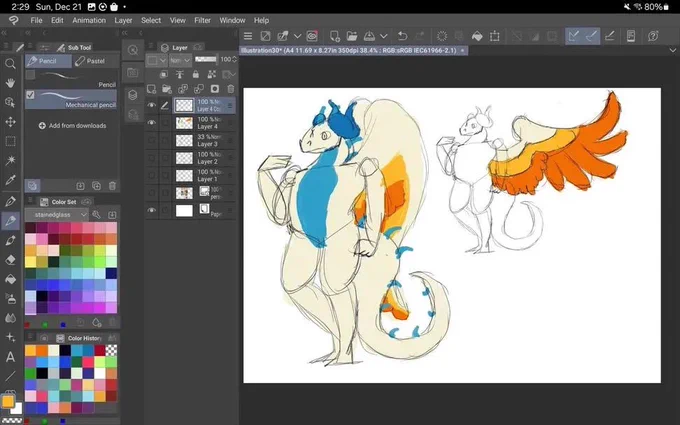
Task: Click the Open file folder icon
Action: [x=352, y=36]
